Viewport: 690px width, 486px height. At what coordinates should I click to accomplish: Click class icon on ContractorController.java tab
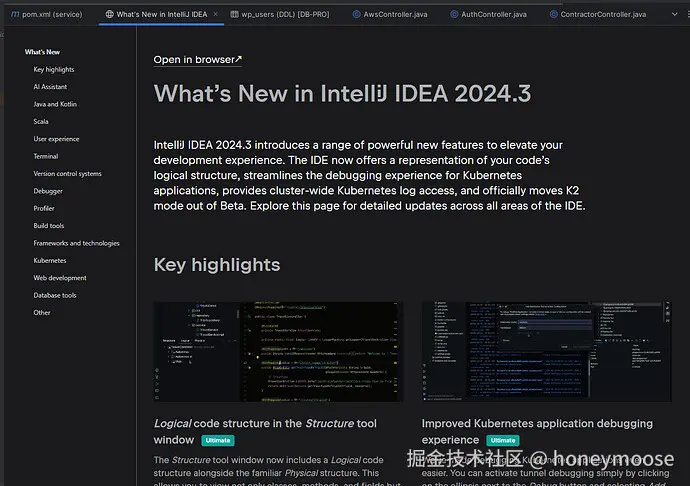coord(554,14)
